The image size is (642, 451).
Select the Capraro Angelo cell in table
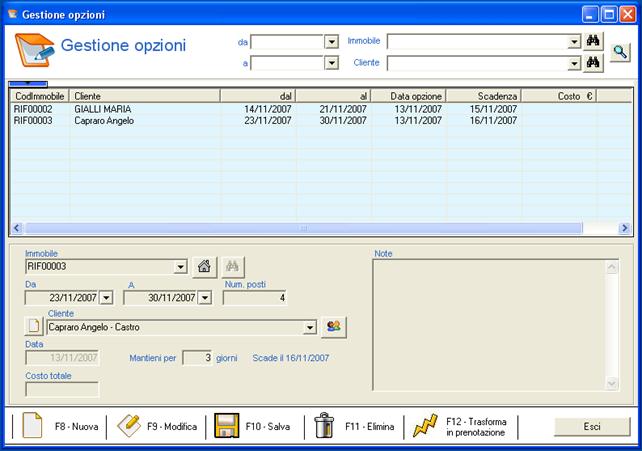104,121
